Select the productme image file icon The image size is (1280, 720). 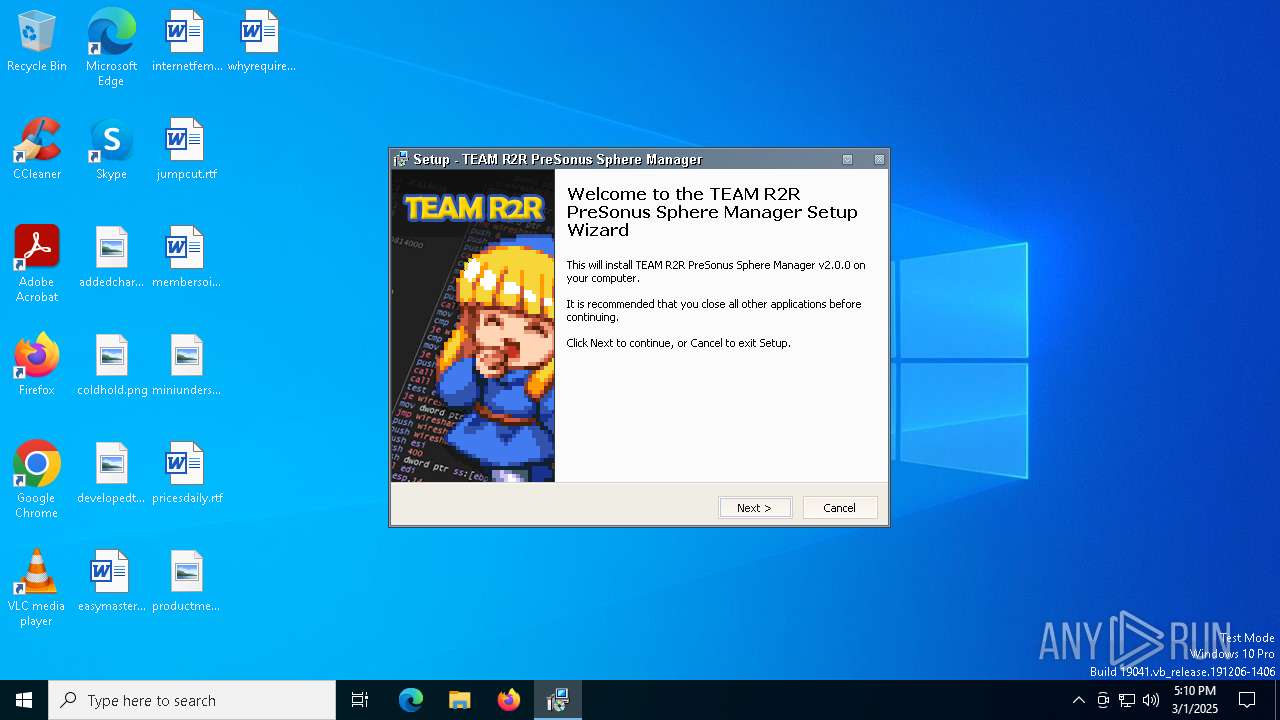tap(186, 582)
